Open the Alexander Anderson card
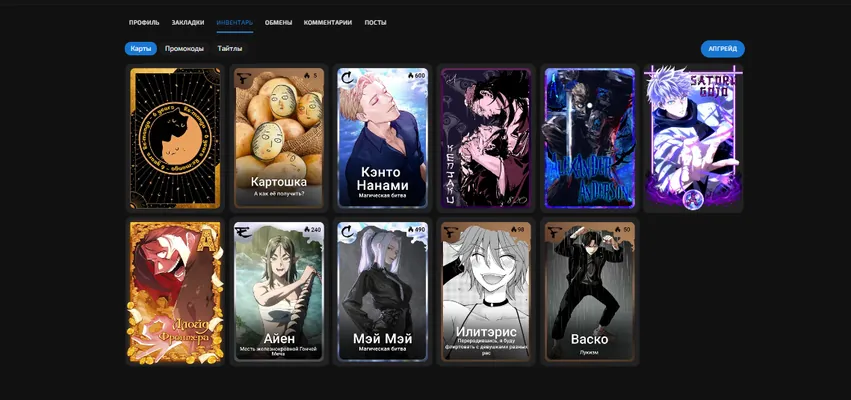The height and width of the screenshot is (400, 851). [x=590, y=138]
